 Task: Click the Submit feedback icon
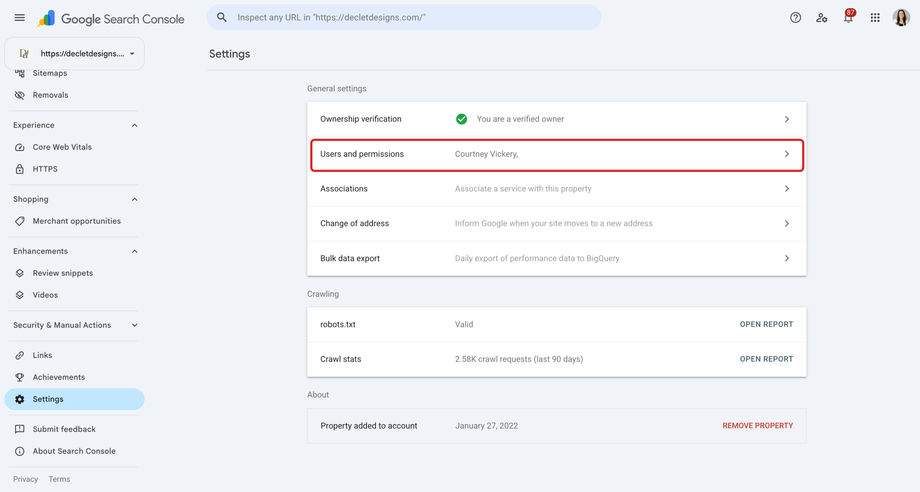click(x=19, y=429)
